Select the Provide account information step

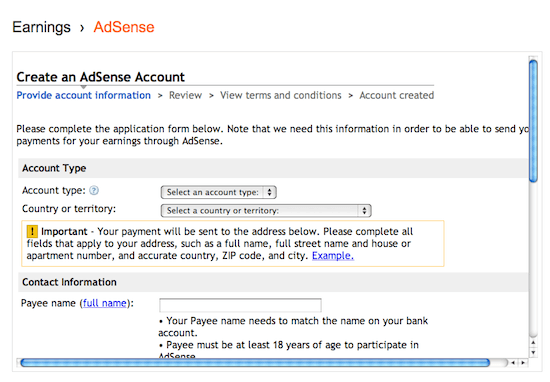pyautogui.click(x=83, y=95)
